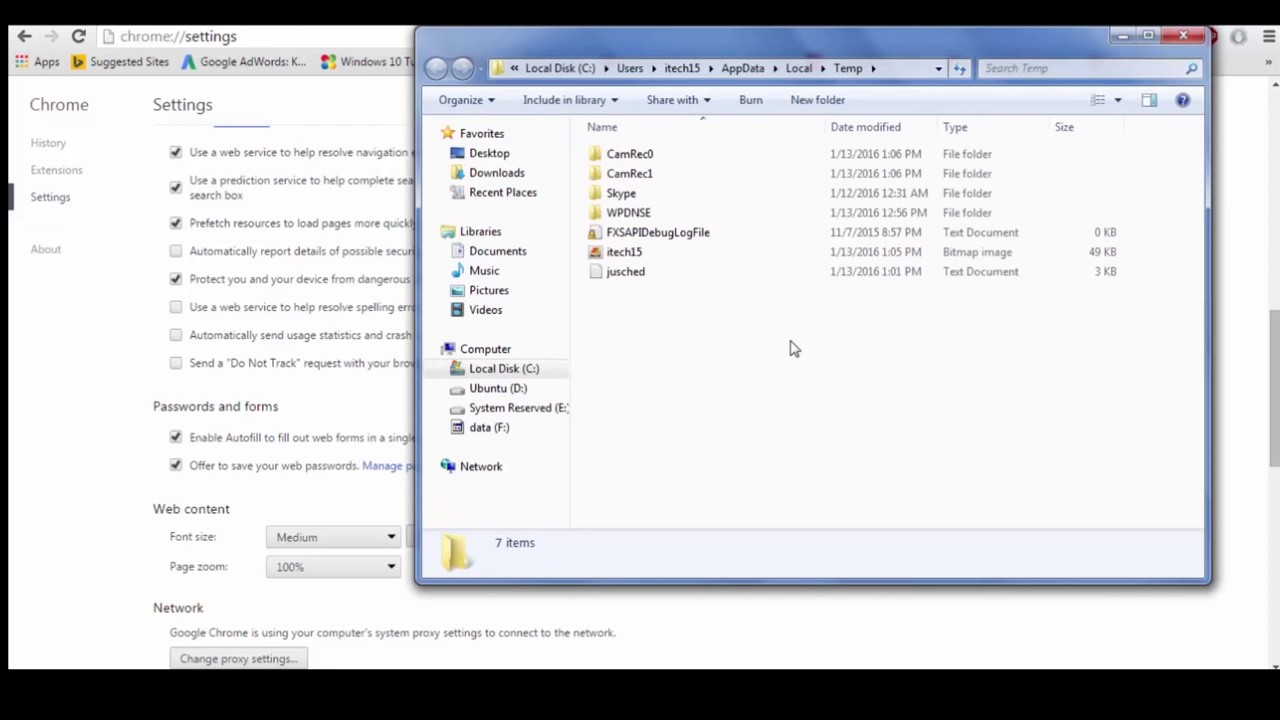Image resolution: width=1280 pixels, height=720 pixels.
Task: Open About in Chrome sidebar
Action: (x=45, y=249)
